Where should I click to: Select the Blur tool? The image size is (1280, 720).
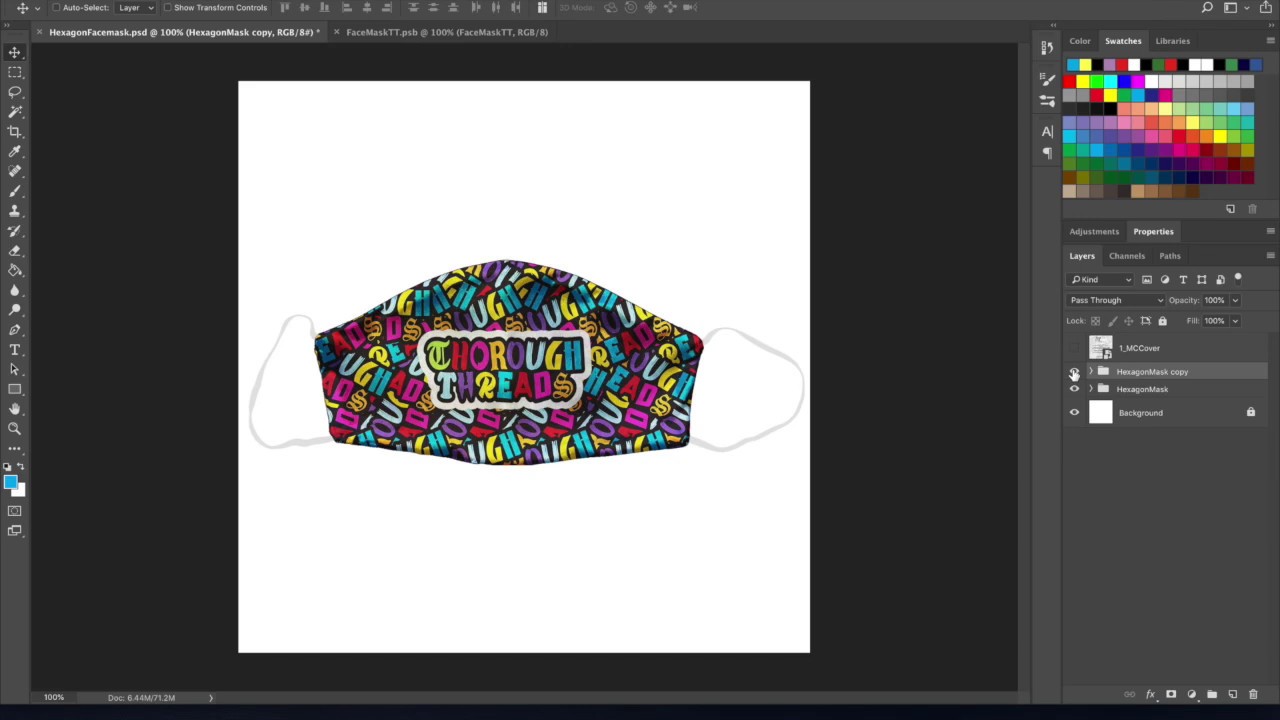pyautogui.click(x=15, y=290)
